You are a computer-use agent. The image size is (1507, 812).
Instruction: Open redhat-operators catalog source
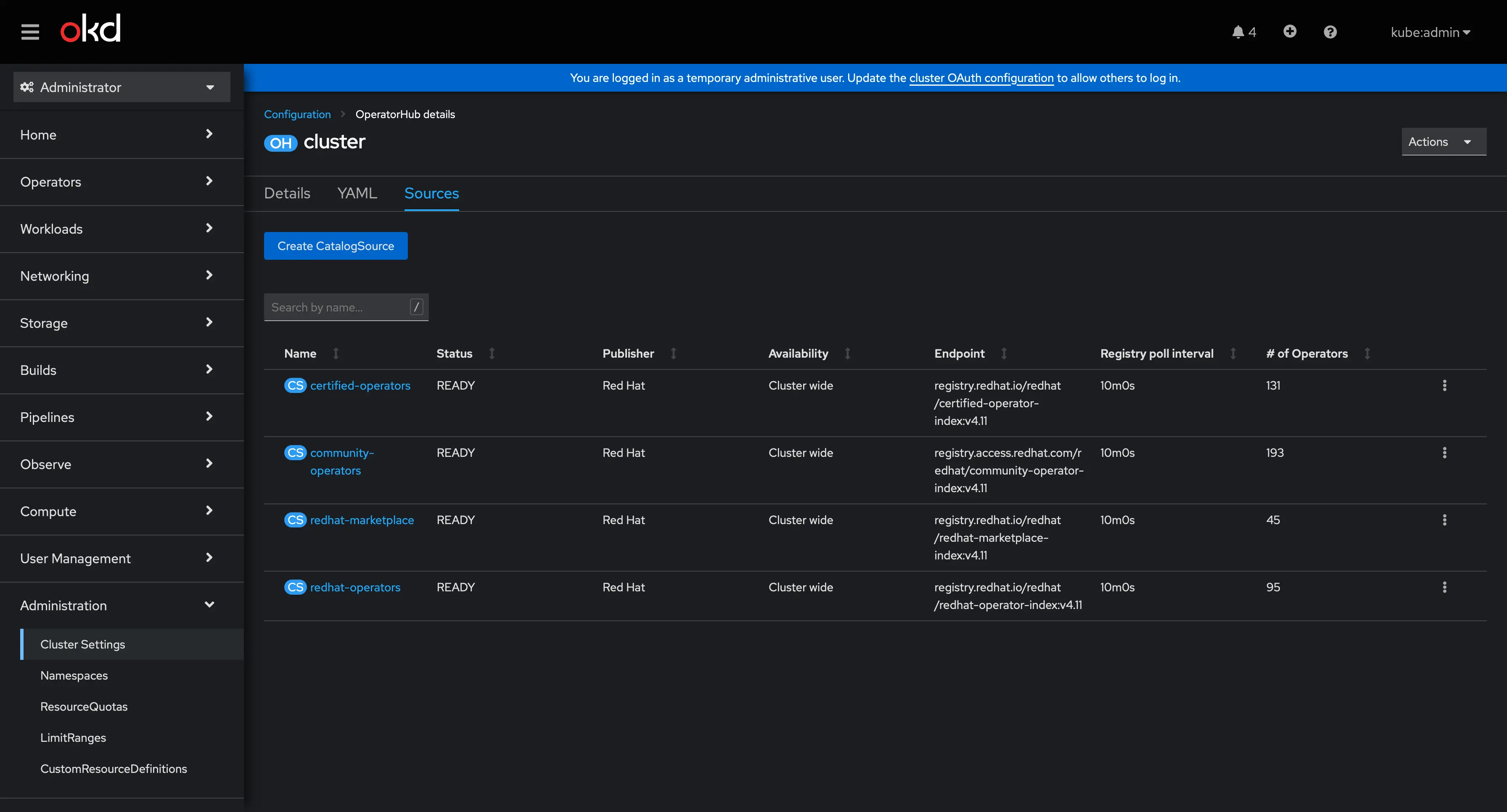point(355,587)
